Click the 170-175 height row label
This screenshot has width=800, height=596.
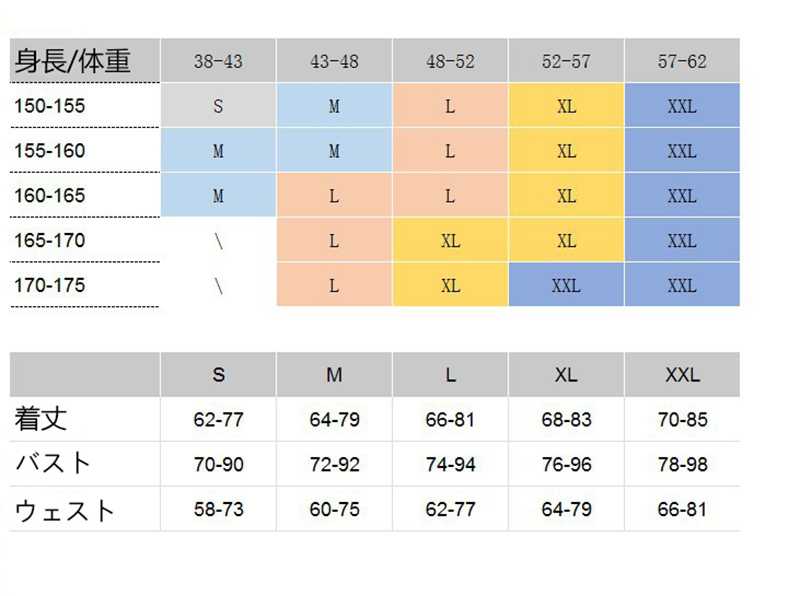(50, 286)
